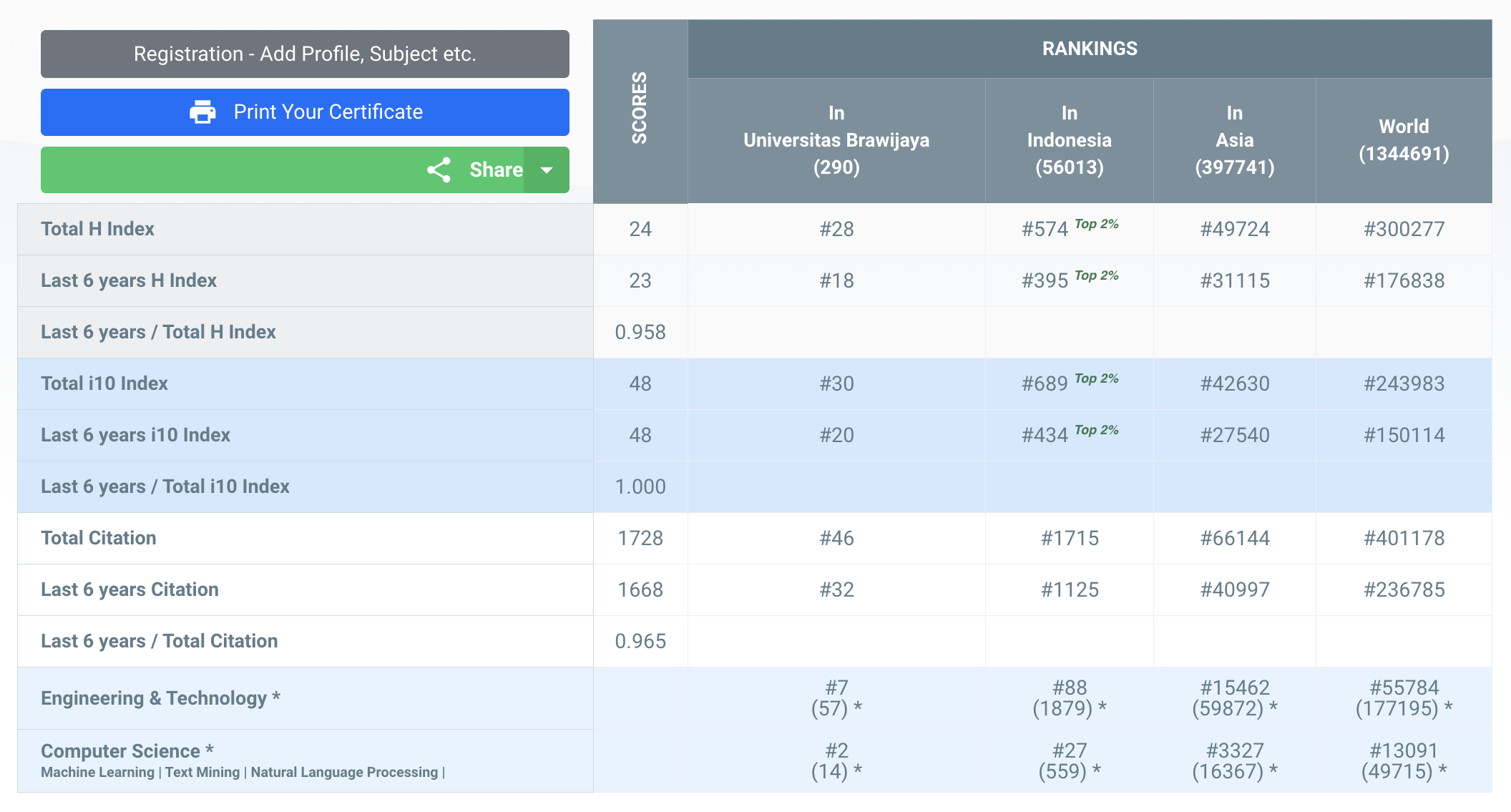The width and height of the screenshot is (1511, 812).
Task: Select the Universitas Brawijaya column header
Action: (836, 140)
